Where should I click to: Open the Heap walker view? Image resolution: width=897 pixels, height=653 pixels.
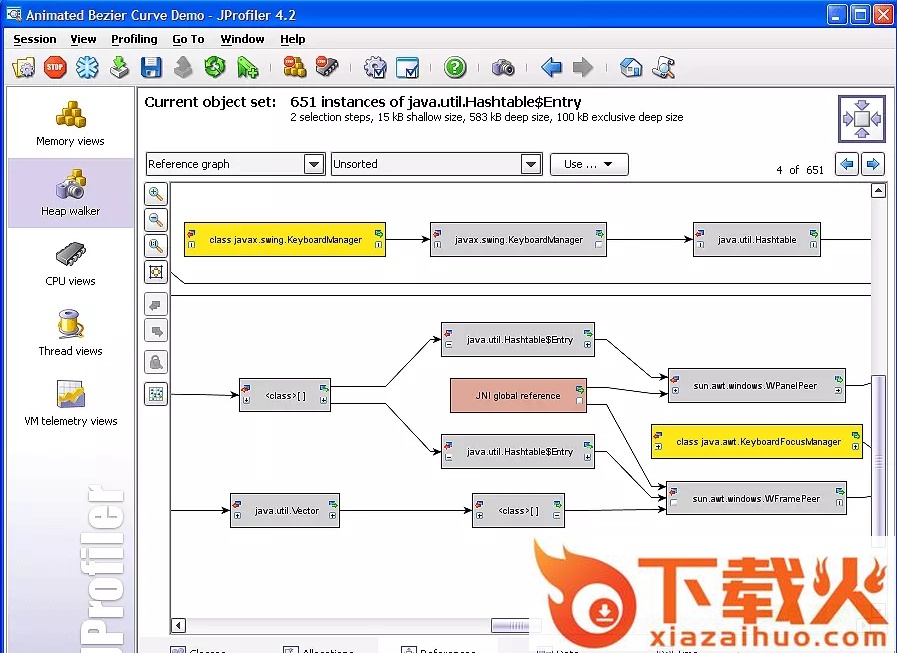coord(70,193)
